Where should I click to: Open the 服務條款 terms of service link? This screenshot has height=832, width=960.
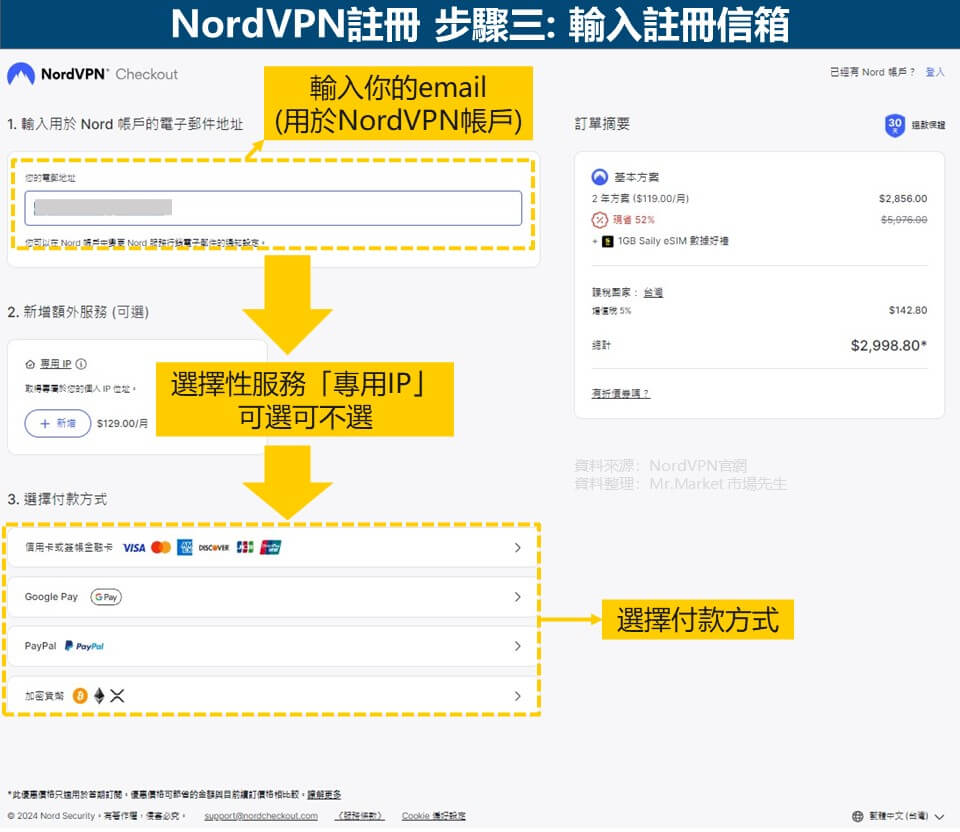coord(361,817)
